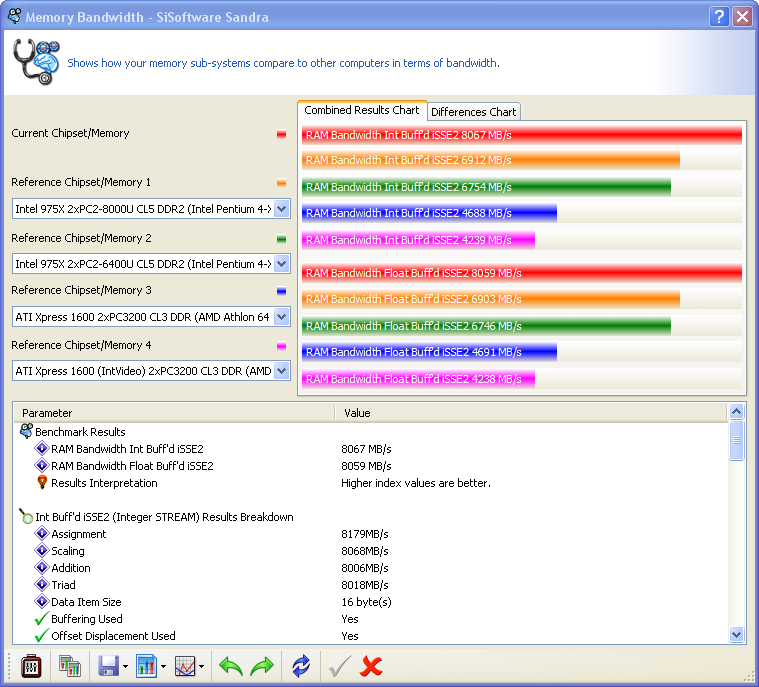Select the Scaling row

point(371,551)
